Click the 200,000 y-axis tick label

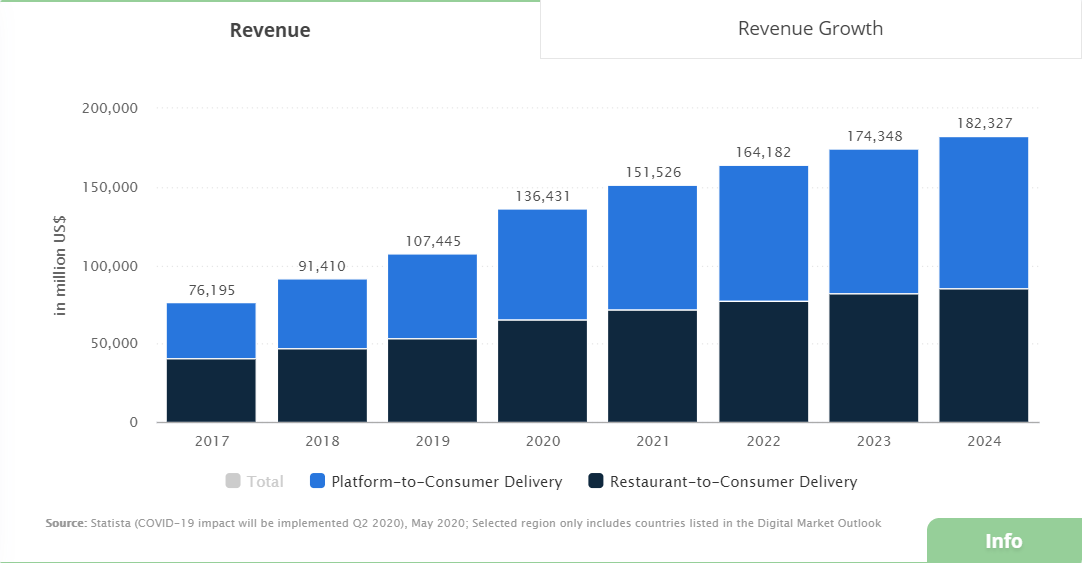coord(110,108)
